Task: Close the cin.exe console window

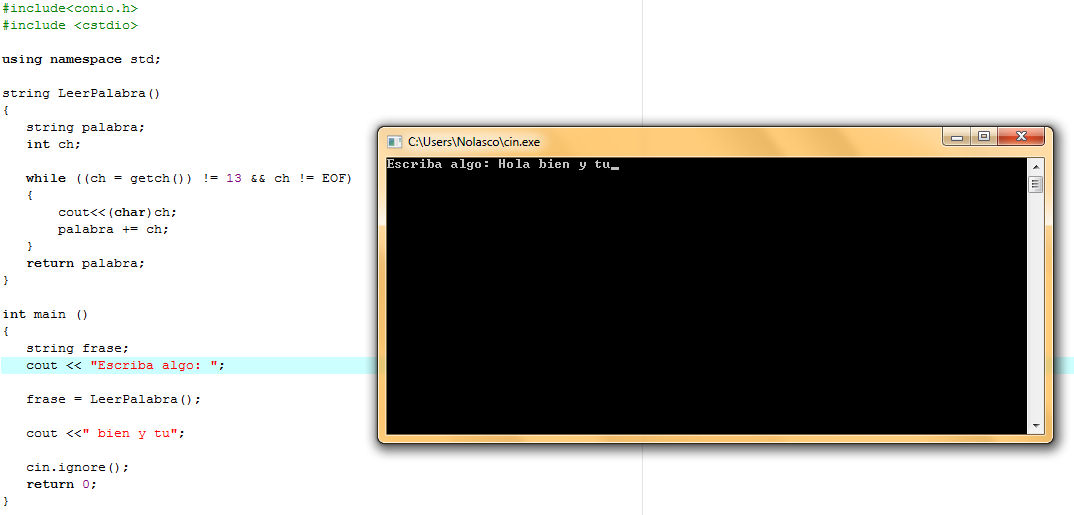Action: click(1021, 137)
